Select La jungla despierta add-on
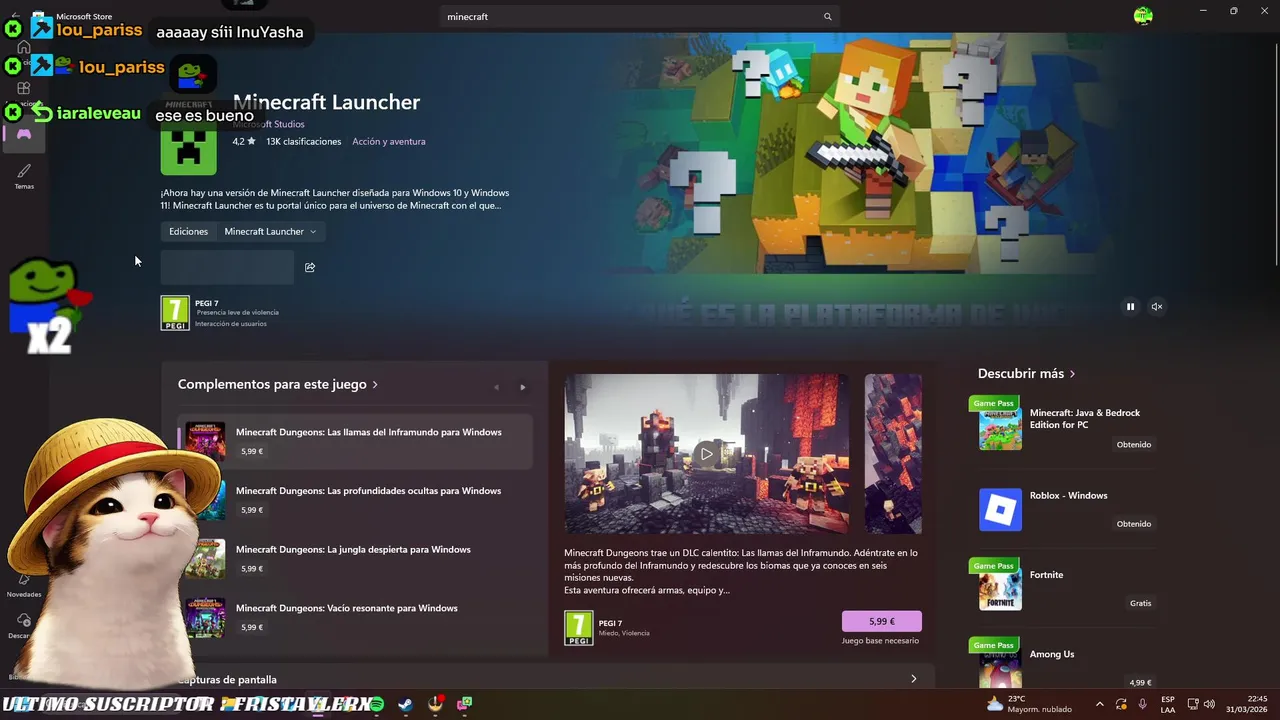This screenshot has width=1280, height=720. pyautogui.click(x=355, y=559)
